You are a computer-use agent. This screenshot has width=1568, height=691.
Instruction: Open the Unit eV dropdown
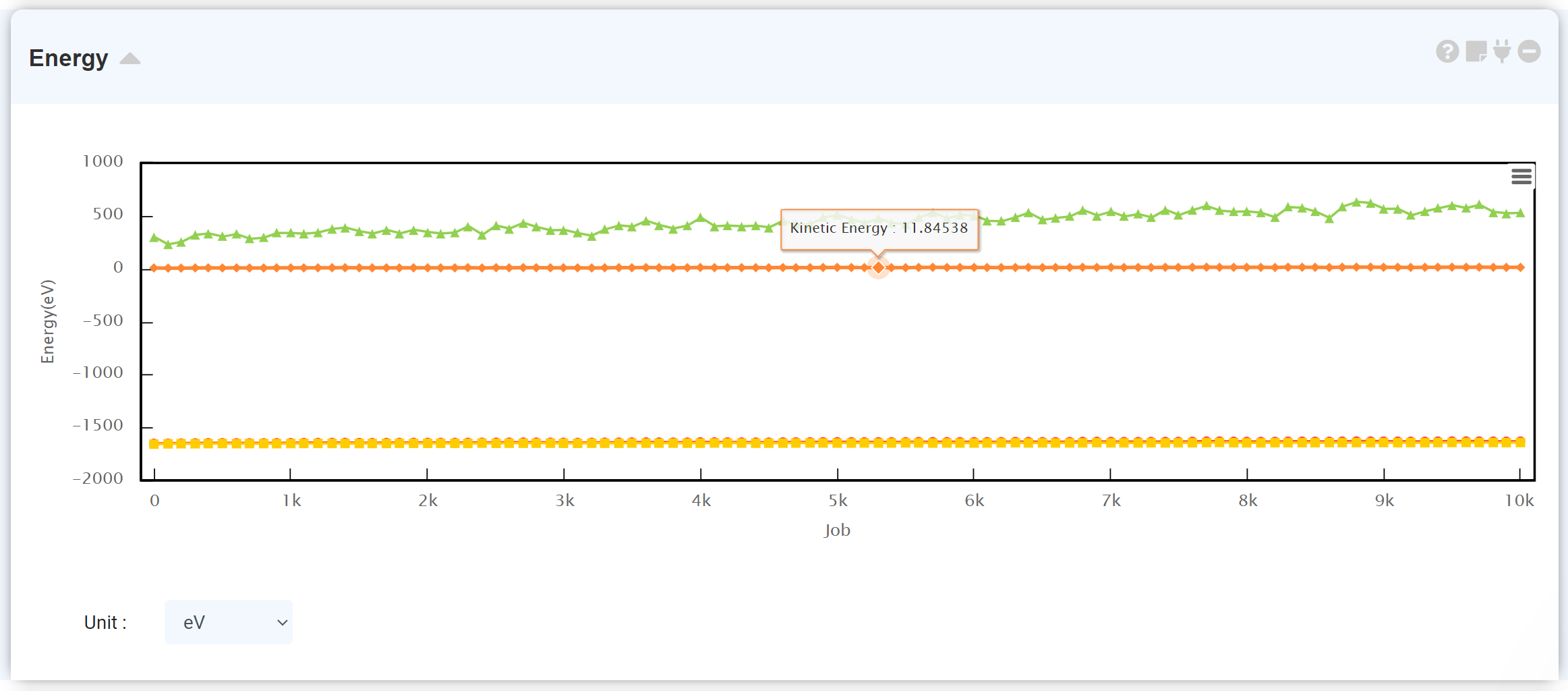tap(229, 622)
